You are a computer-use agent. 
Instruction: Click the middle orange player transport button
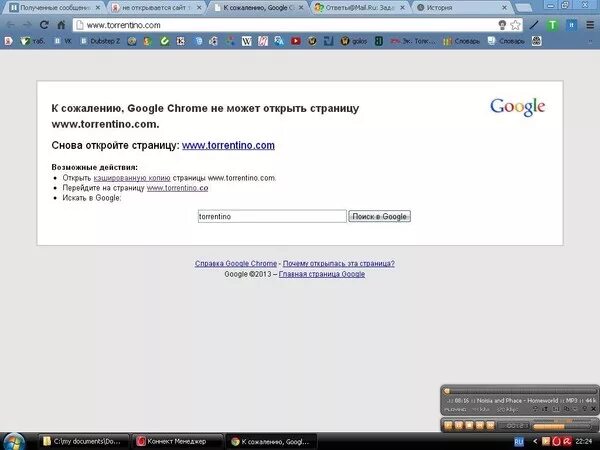[469, 426]
